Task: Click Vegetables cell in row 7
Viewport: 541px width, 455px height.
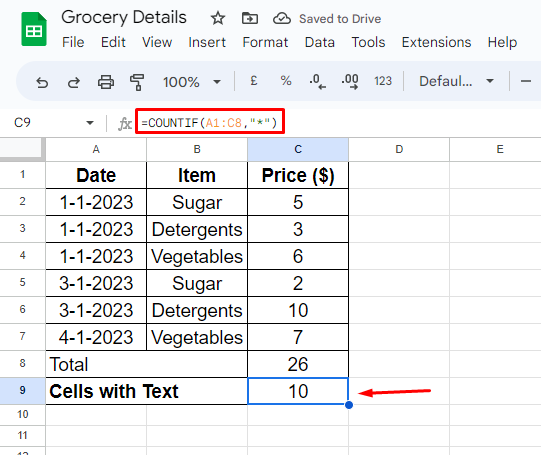Action: pos(197,337)
